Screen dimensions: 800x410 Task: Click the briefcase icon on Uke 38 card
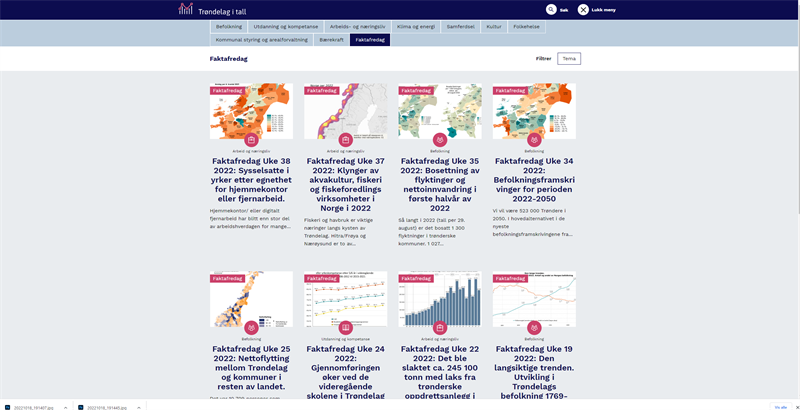251,139
